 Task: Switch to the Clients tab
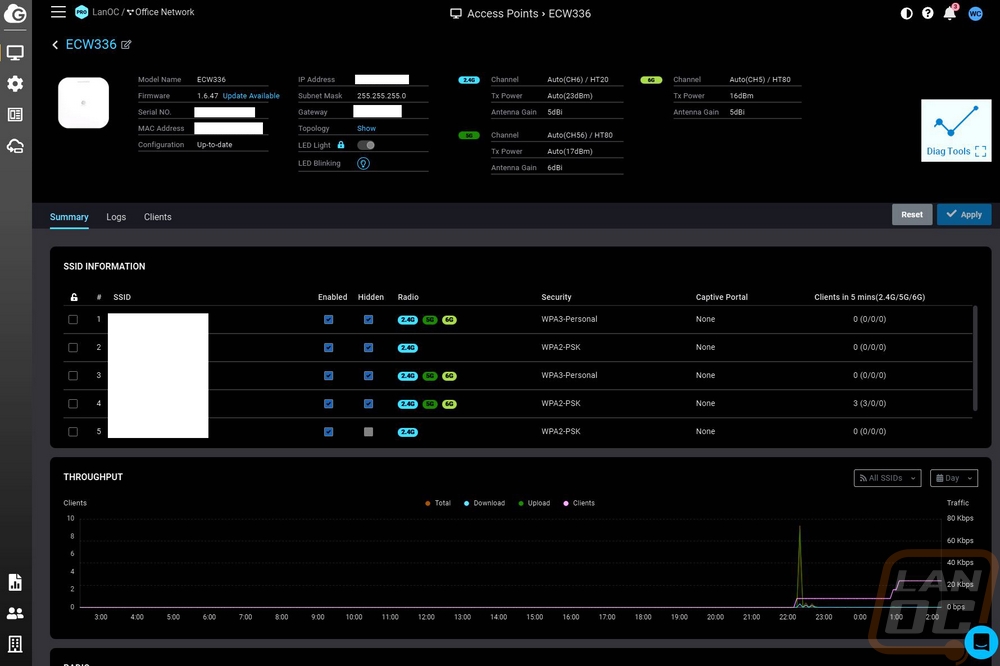point(158,217)
